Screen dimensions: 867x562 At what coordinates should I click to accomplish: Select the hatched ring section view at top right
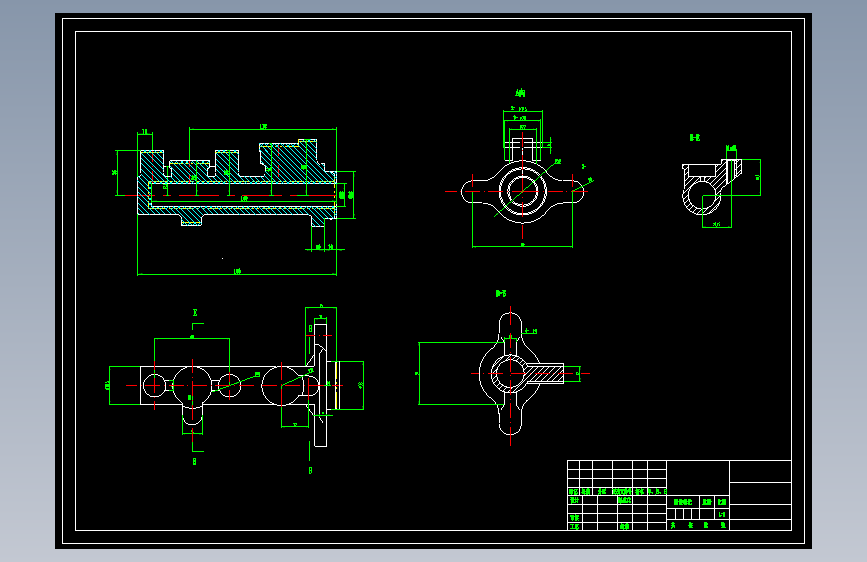pyautogui.click(x=712, y=188)
